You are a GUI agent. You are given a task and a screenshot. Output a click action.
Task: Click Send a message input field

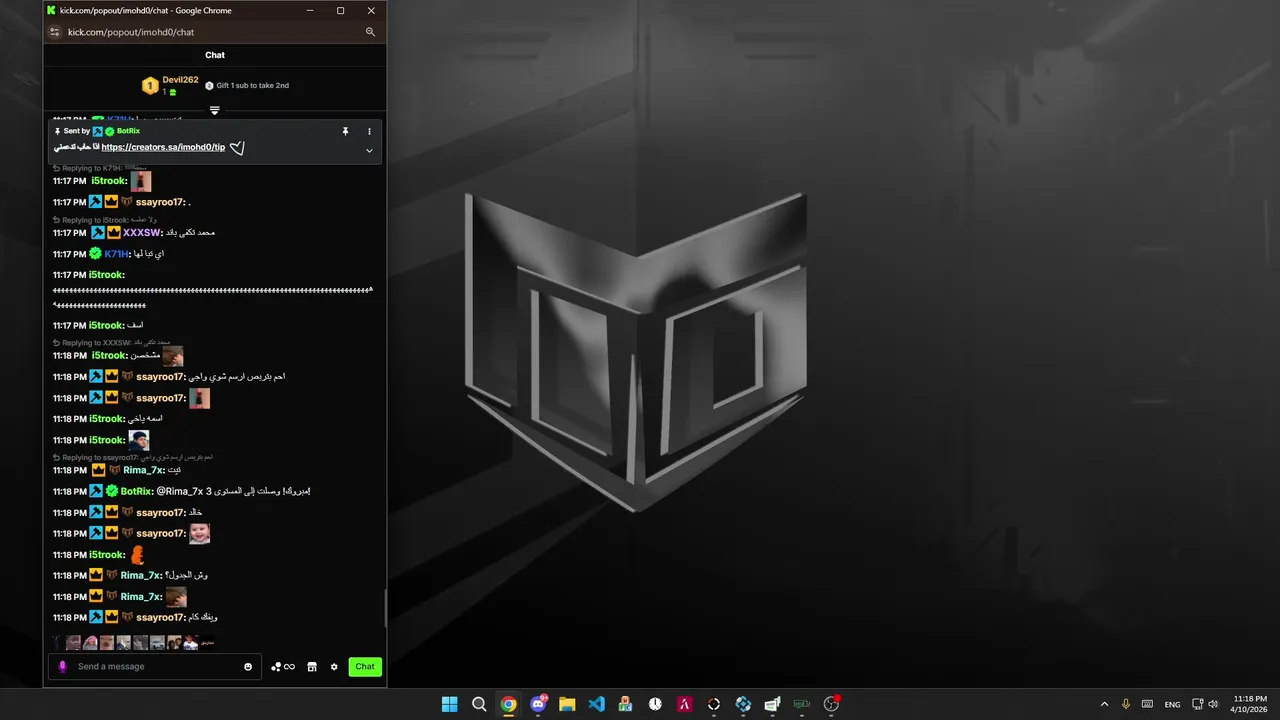click(x=155, y=667)
